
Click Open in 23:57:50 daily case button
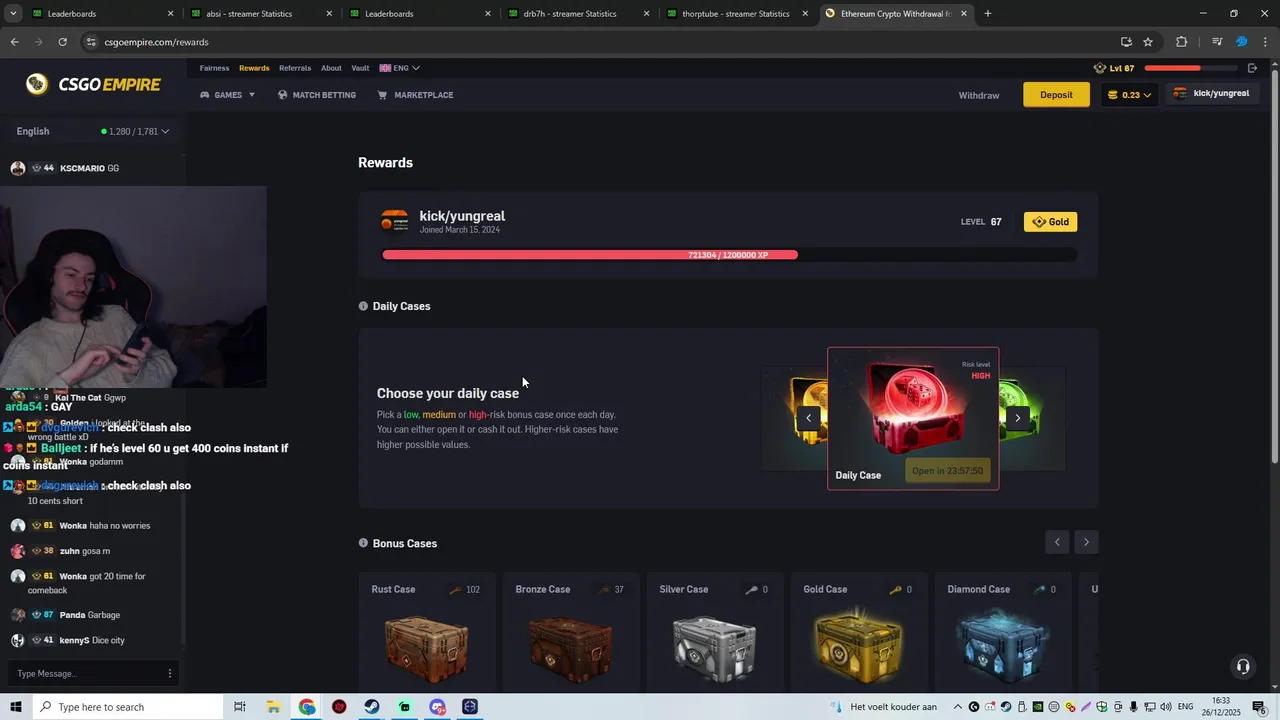(x=947, y=471)
